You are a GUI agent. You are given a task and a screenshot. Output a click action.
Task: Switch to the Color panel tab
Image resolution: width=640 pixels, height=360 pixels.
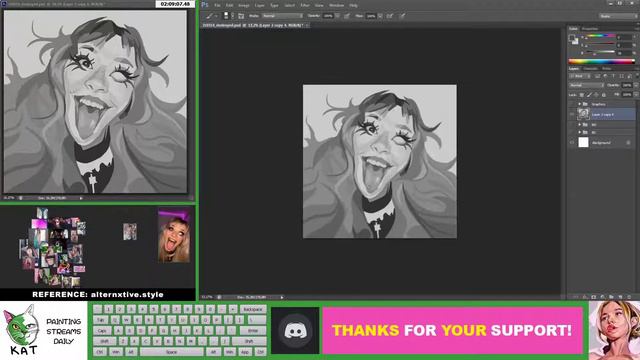point(573,29)
